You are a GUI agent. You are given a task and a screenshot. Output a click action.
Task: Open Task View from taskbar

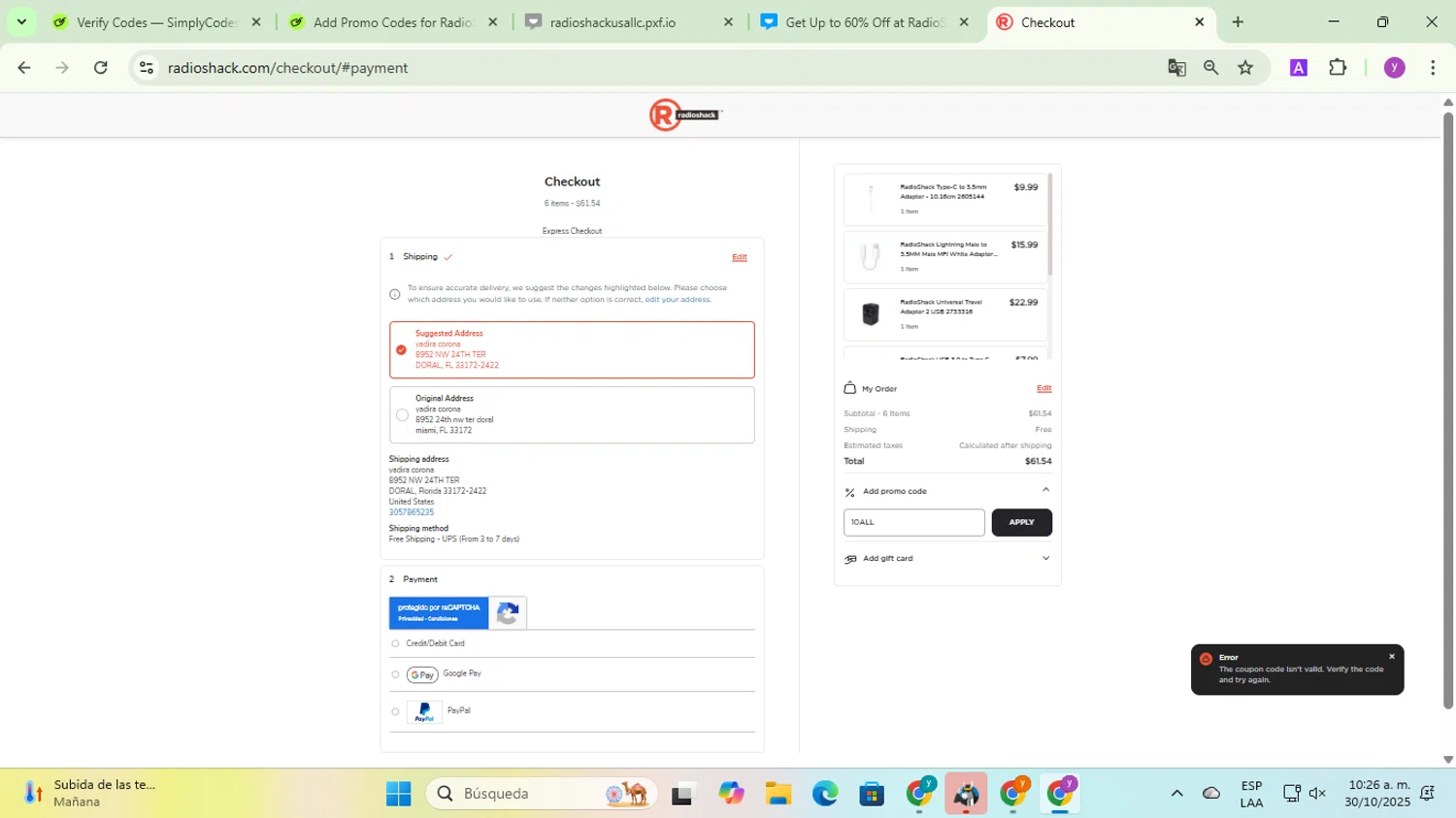[682, 794]
